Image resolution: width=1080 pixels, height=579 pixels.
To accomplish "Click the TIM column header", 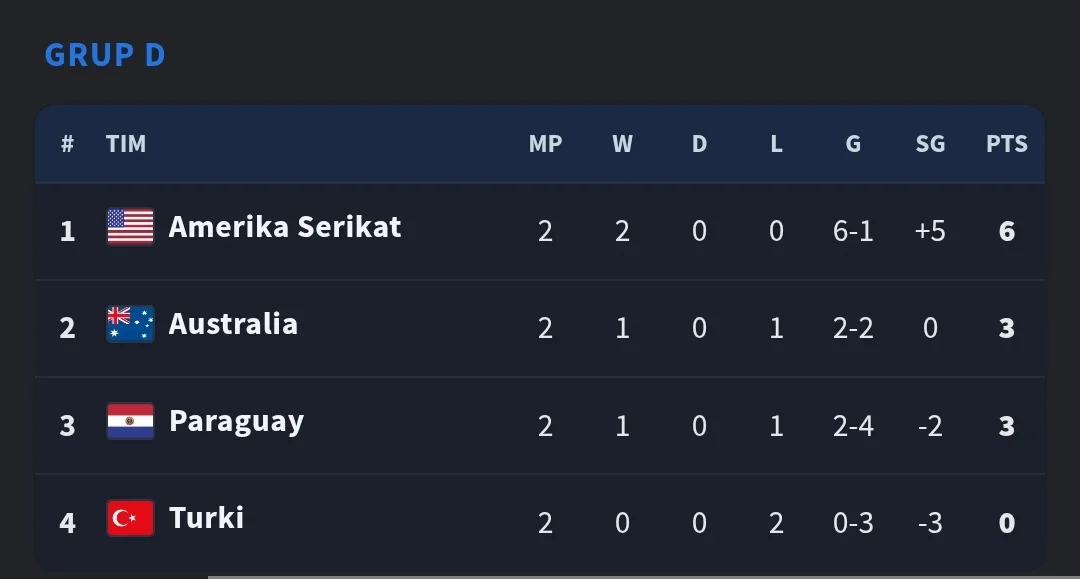I will (x=126, y=144).
